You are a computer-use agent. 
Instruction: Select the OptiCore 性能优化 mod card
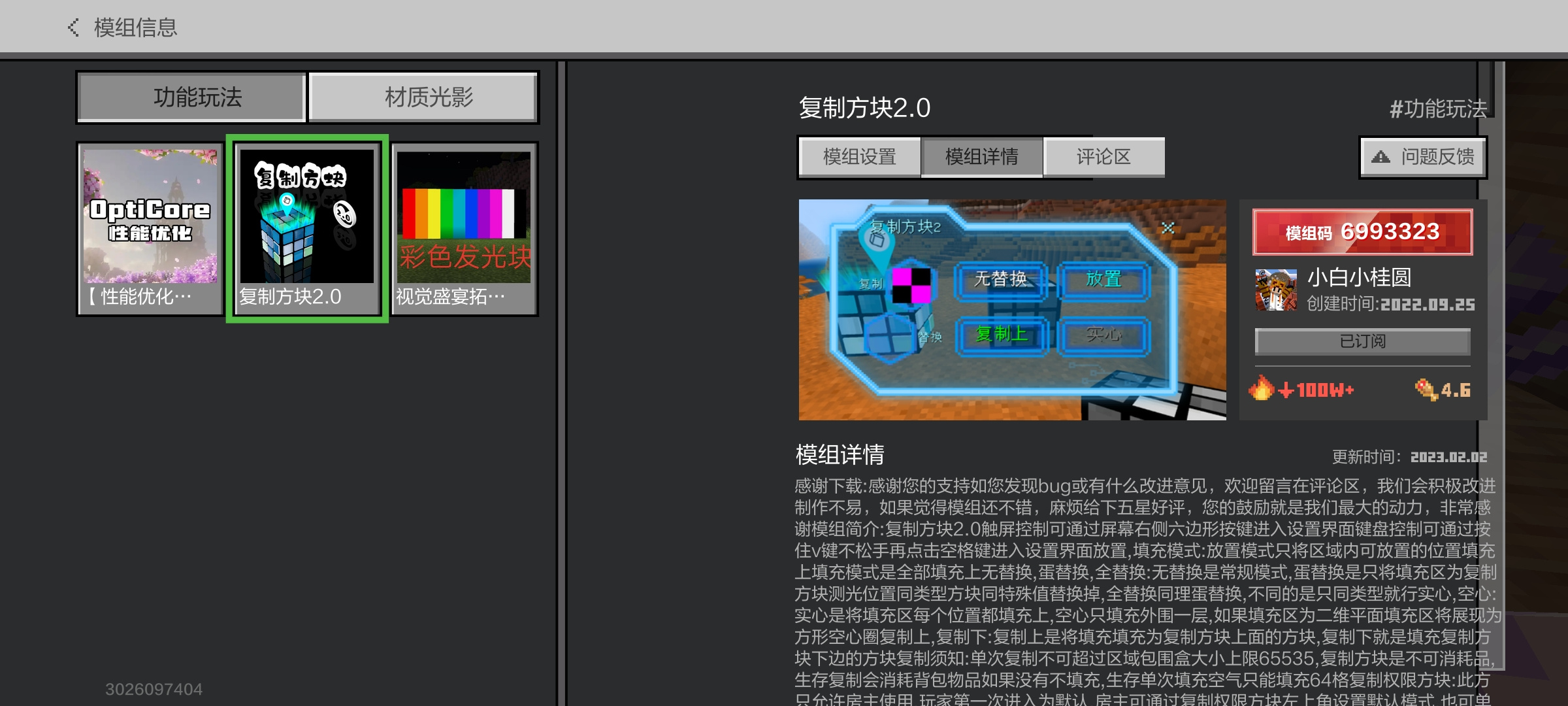coord(150,229)
